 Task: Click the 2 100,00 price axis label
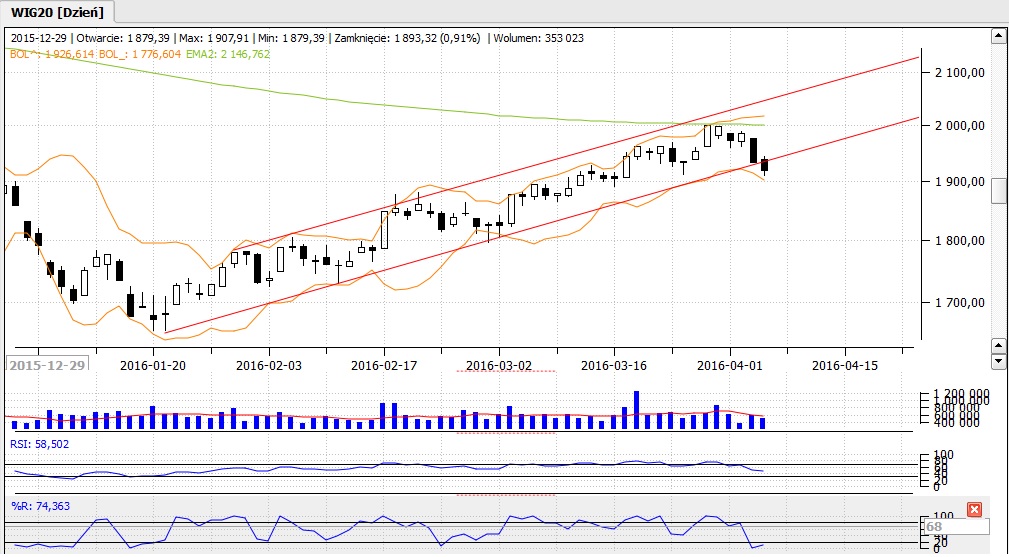pos(959,73)
